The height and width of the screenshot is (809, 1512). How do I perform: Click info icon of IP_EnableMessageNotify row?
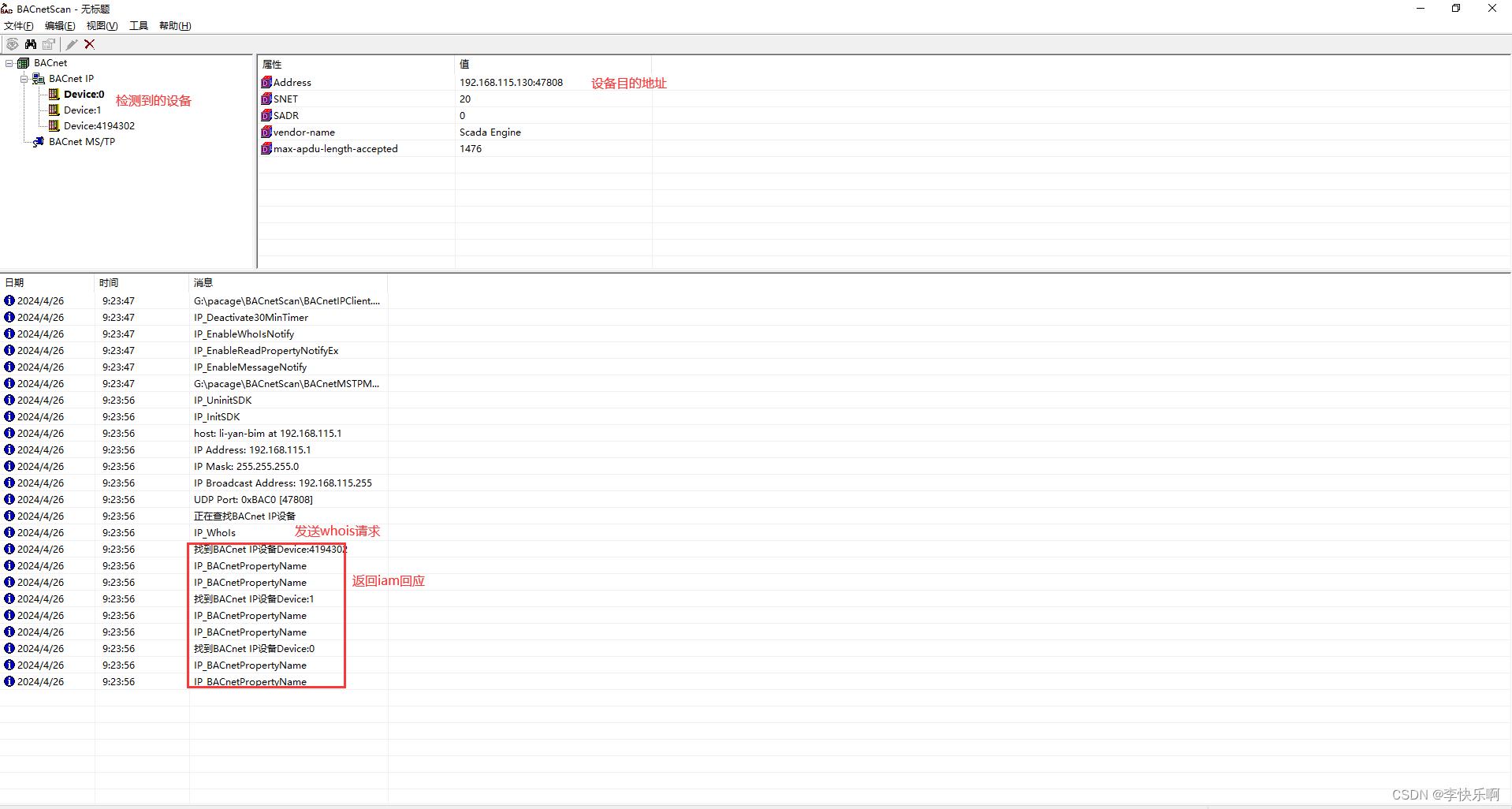pyautogui.click(x=9, y=367)
